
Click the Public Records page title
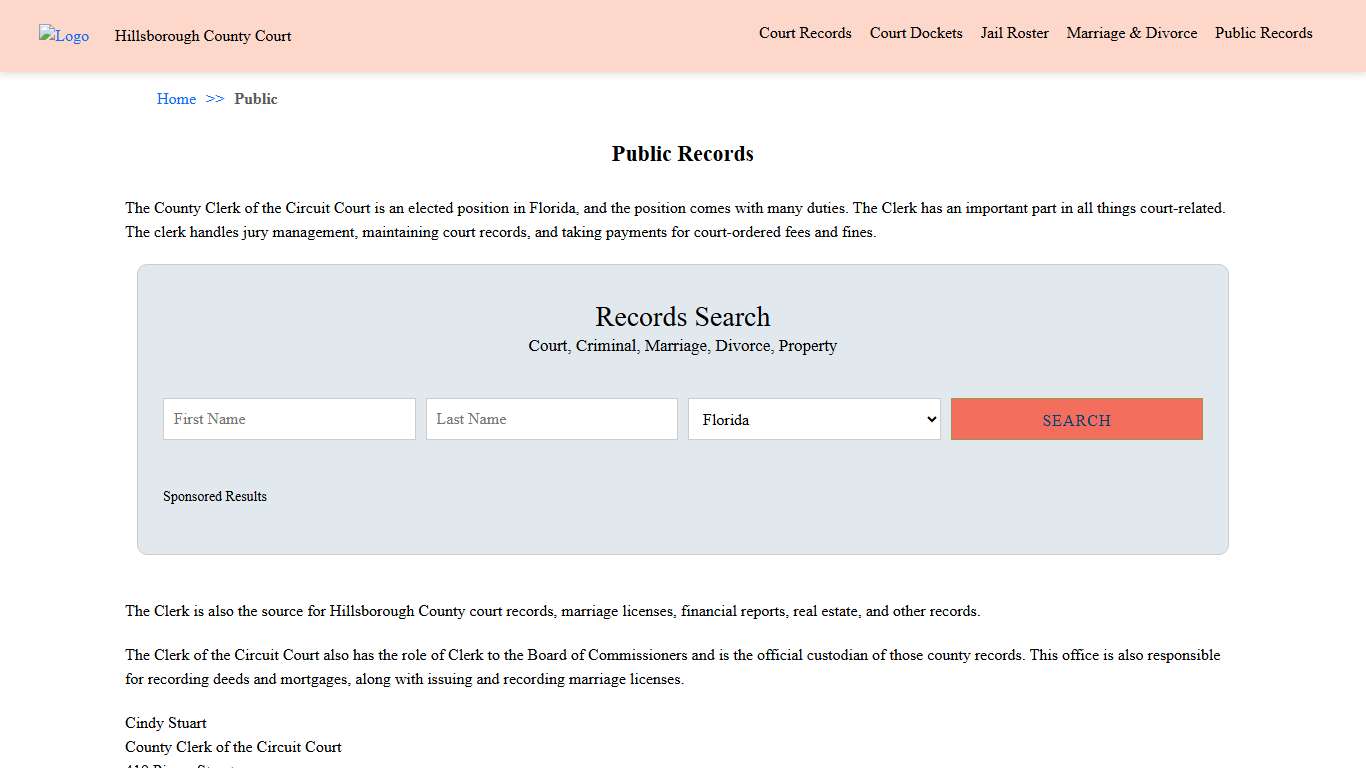point(682,153)
